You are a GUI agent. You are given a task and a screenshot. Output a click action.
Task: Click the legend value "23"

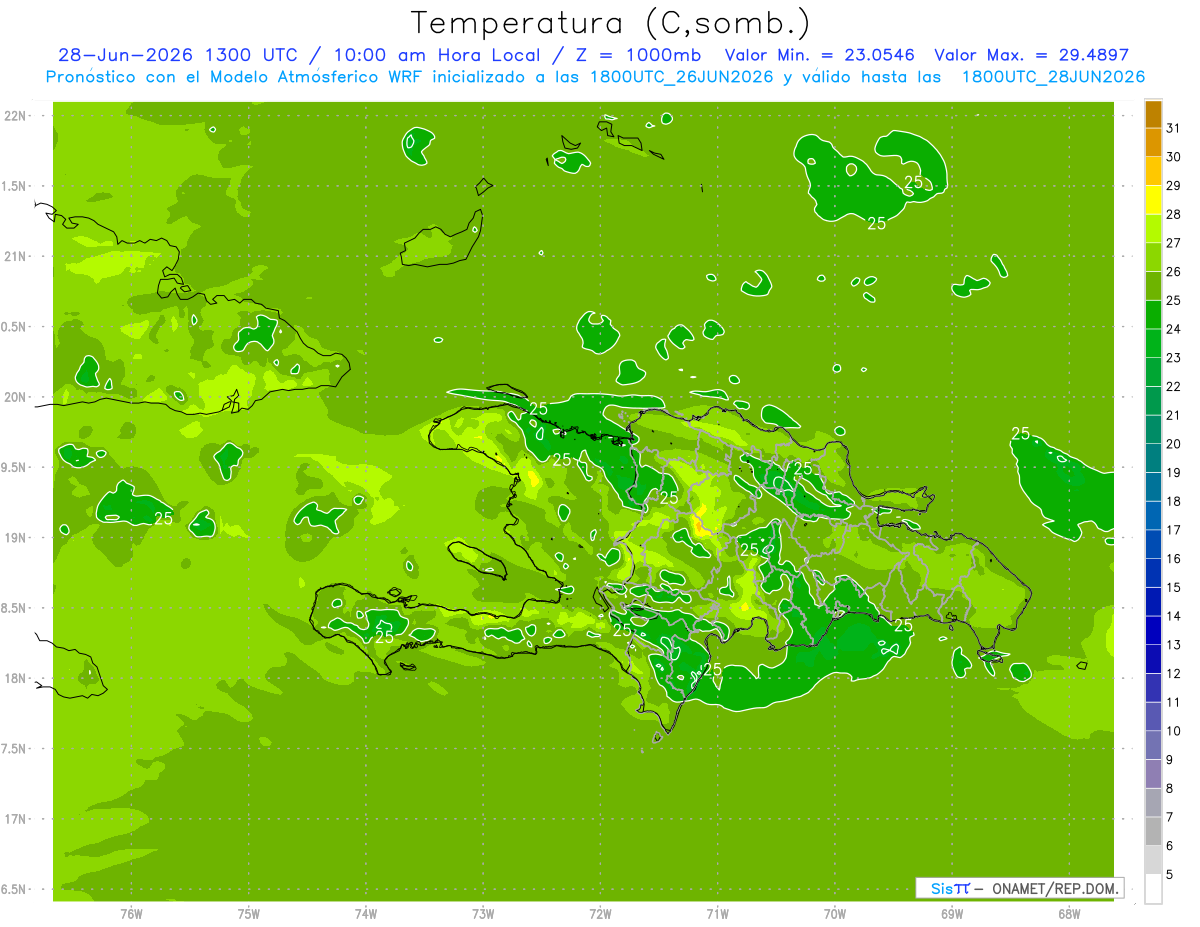point(1173,358)
